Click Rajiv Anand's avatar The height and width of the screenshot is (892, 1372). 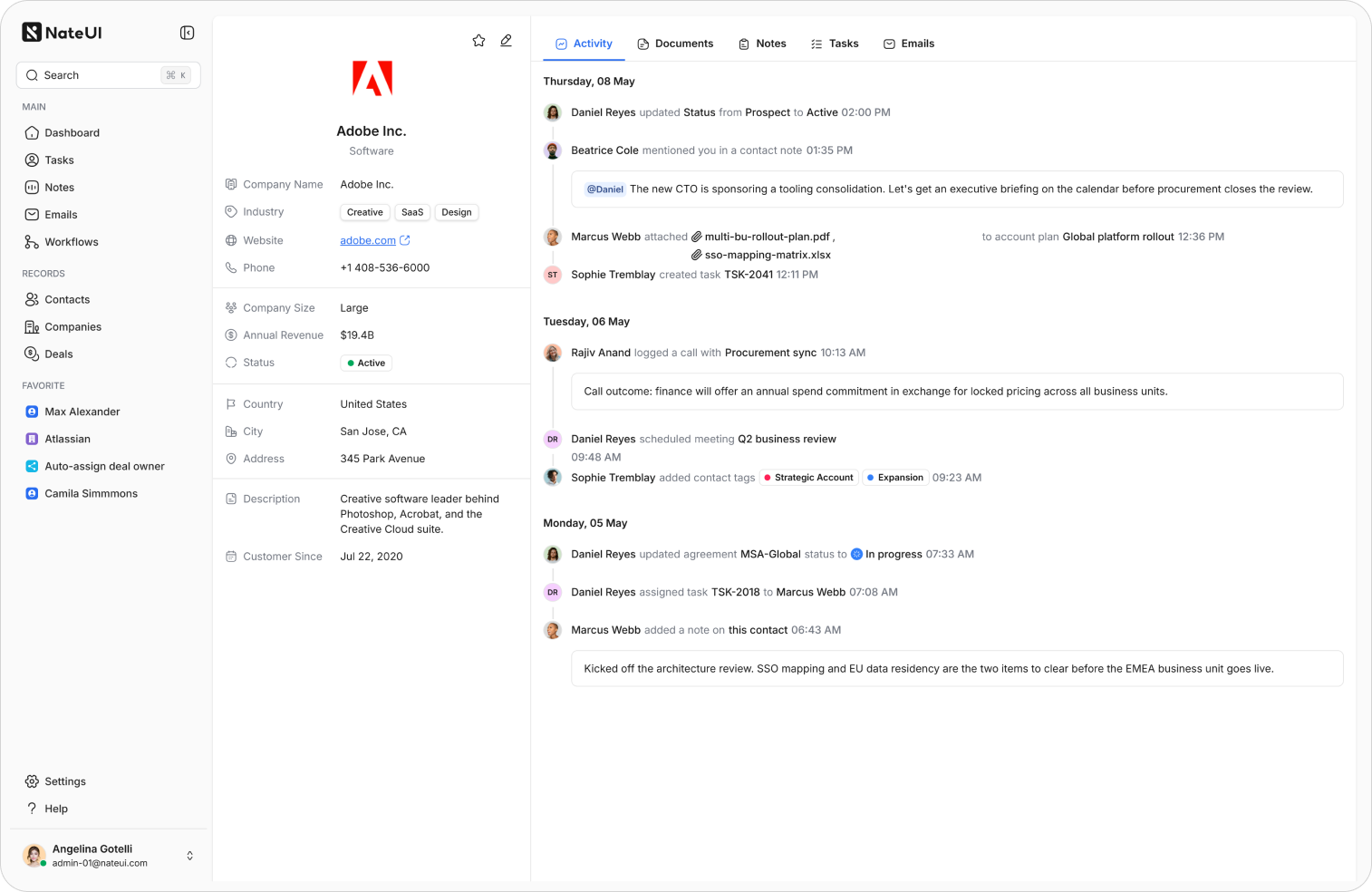click(x=553, y=353)
